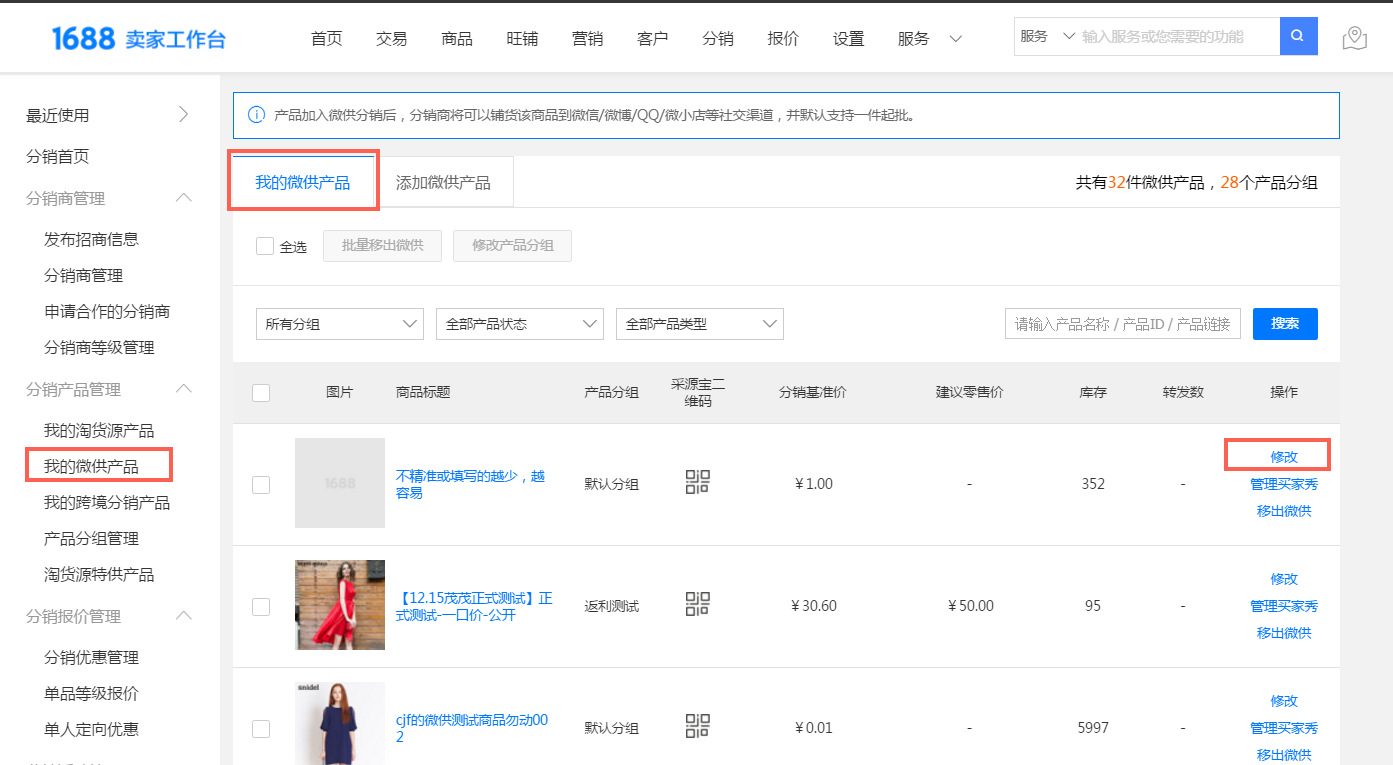
Task: Open the 营销 top navigation menu
Action: (x=587, y=38)
